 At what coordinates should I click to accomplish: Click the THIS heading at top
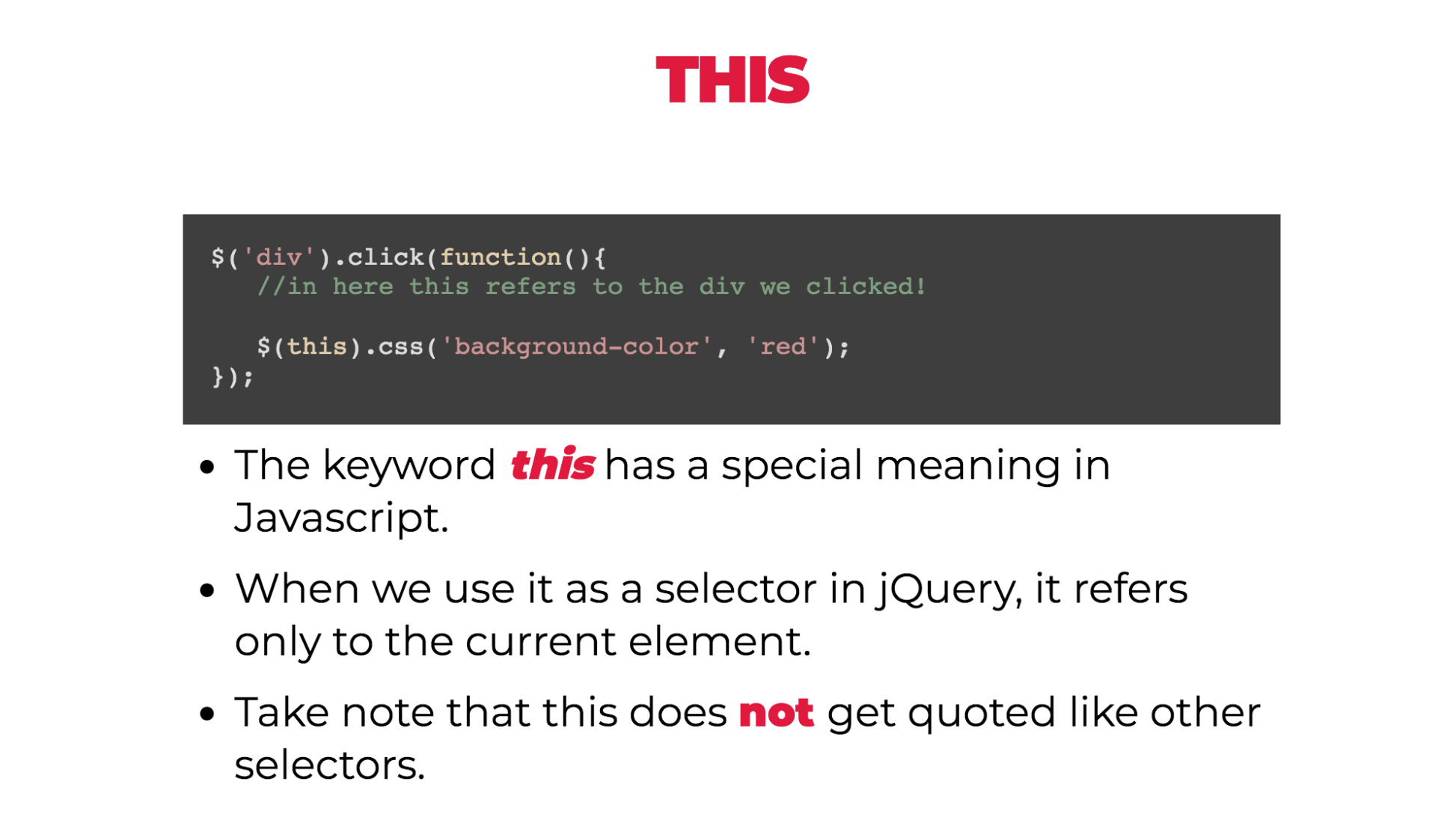[729, 75]
